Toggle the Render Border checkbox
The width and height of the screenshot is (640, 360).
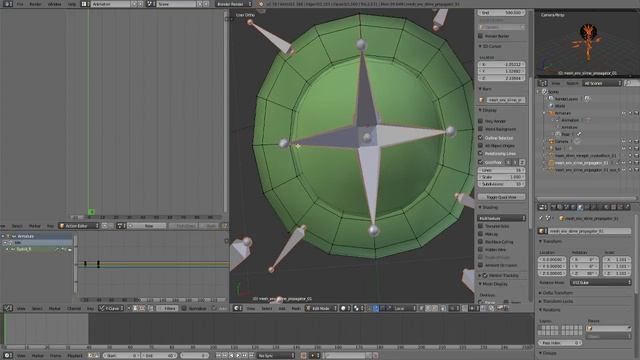pos(481,36)
